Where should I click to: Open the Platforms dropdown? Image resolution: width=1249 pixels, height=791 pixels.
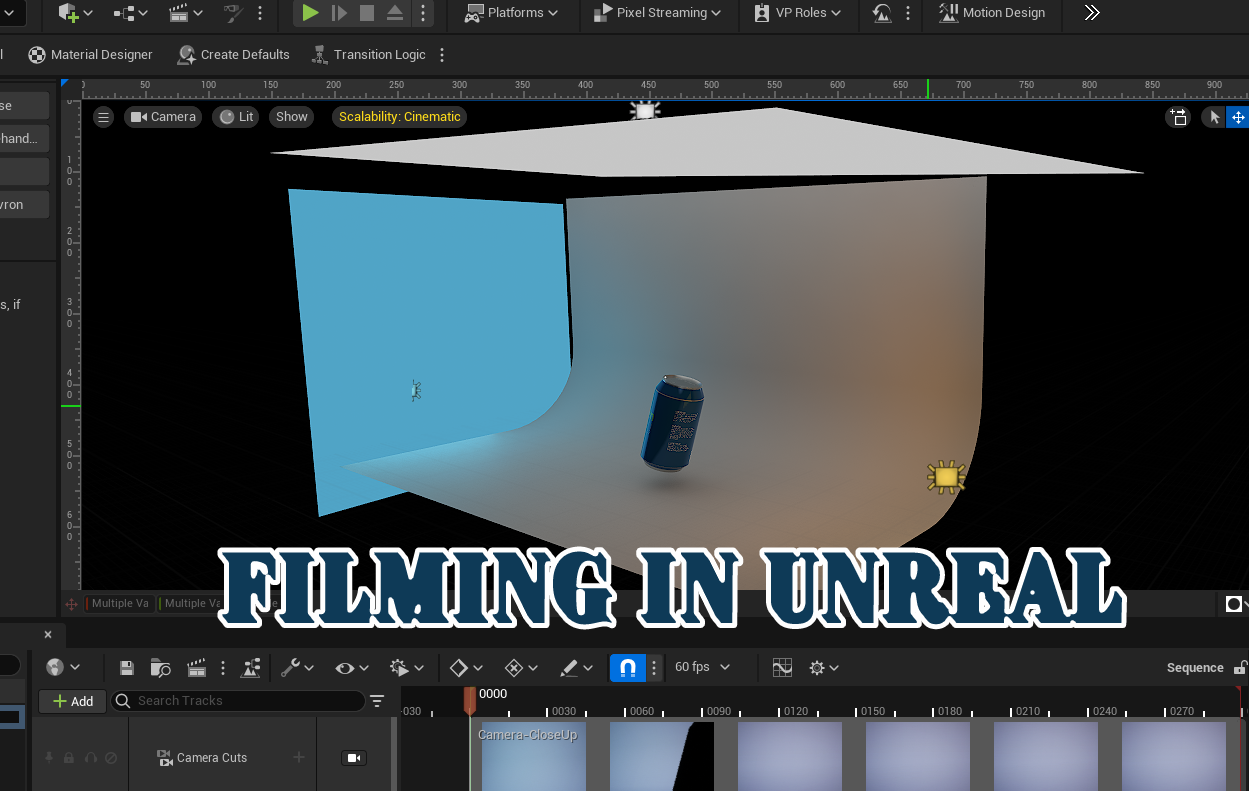coord(512,13)
